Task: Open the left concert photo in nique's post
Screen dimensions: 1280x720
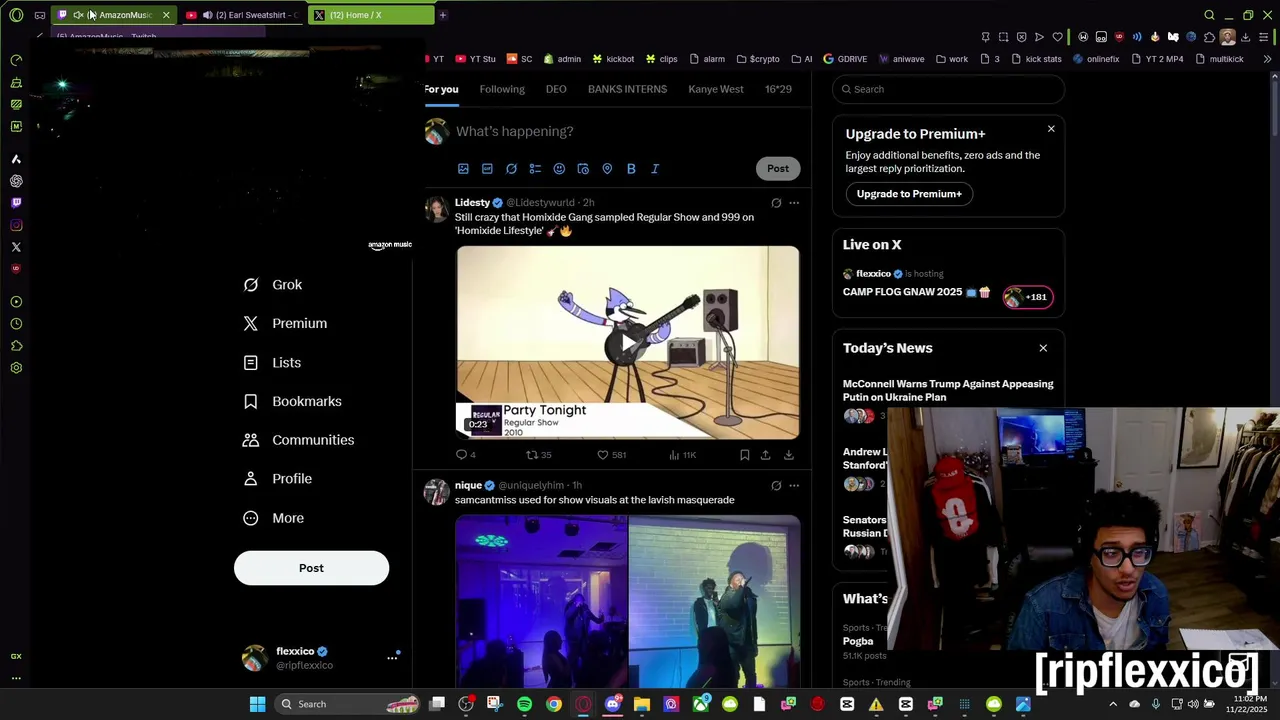Action: click(541, 601)
